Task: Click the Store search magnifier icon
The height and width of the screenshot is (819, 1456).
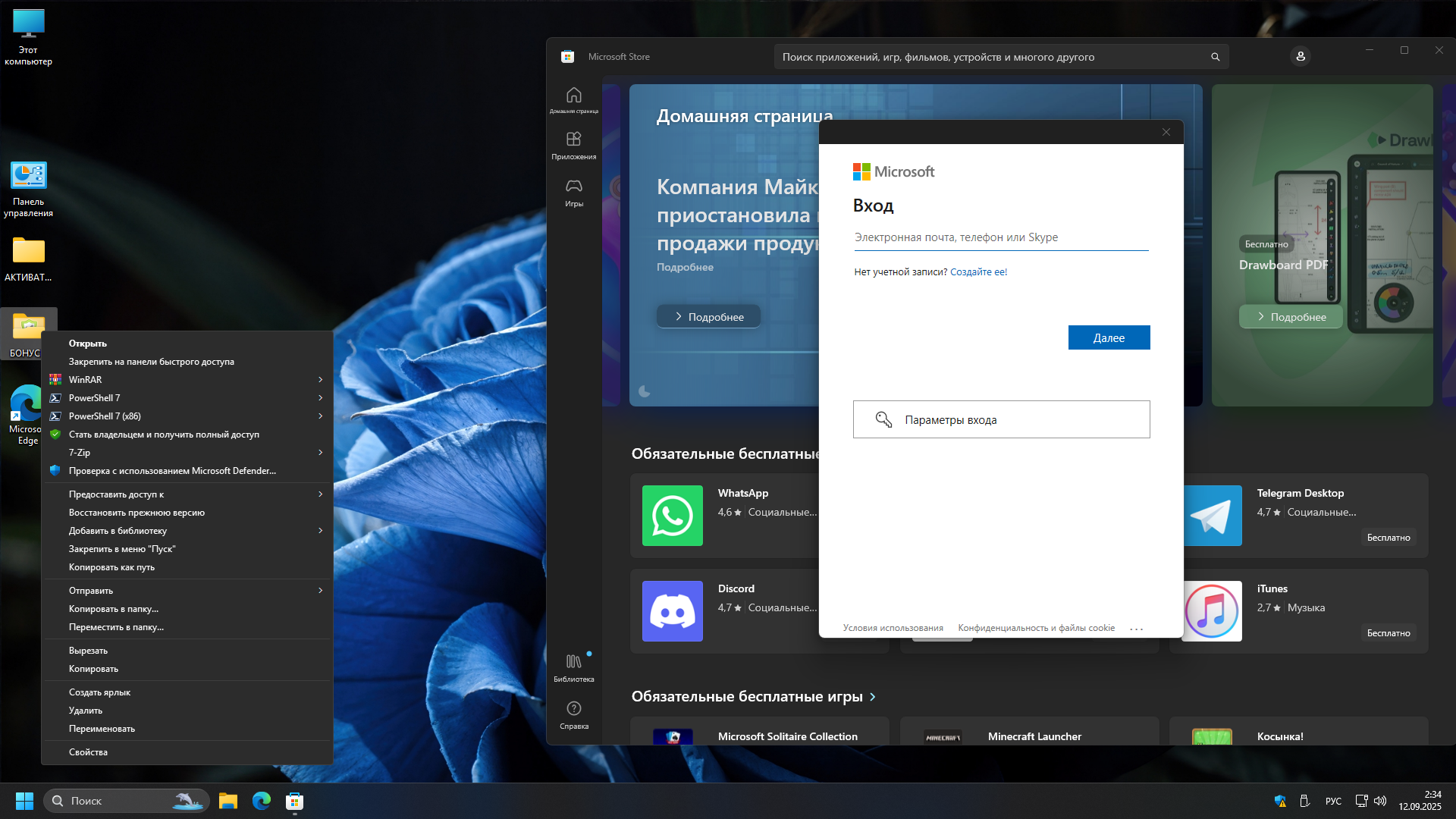Action: 1215,57
